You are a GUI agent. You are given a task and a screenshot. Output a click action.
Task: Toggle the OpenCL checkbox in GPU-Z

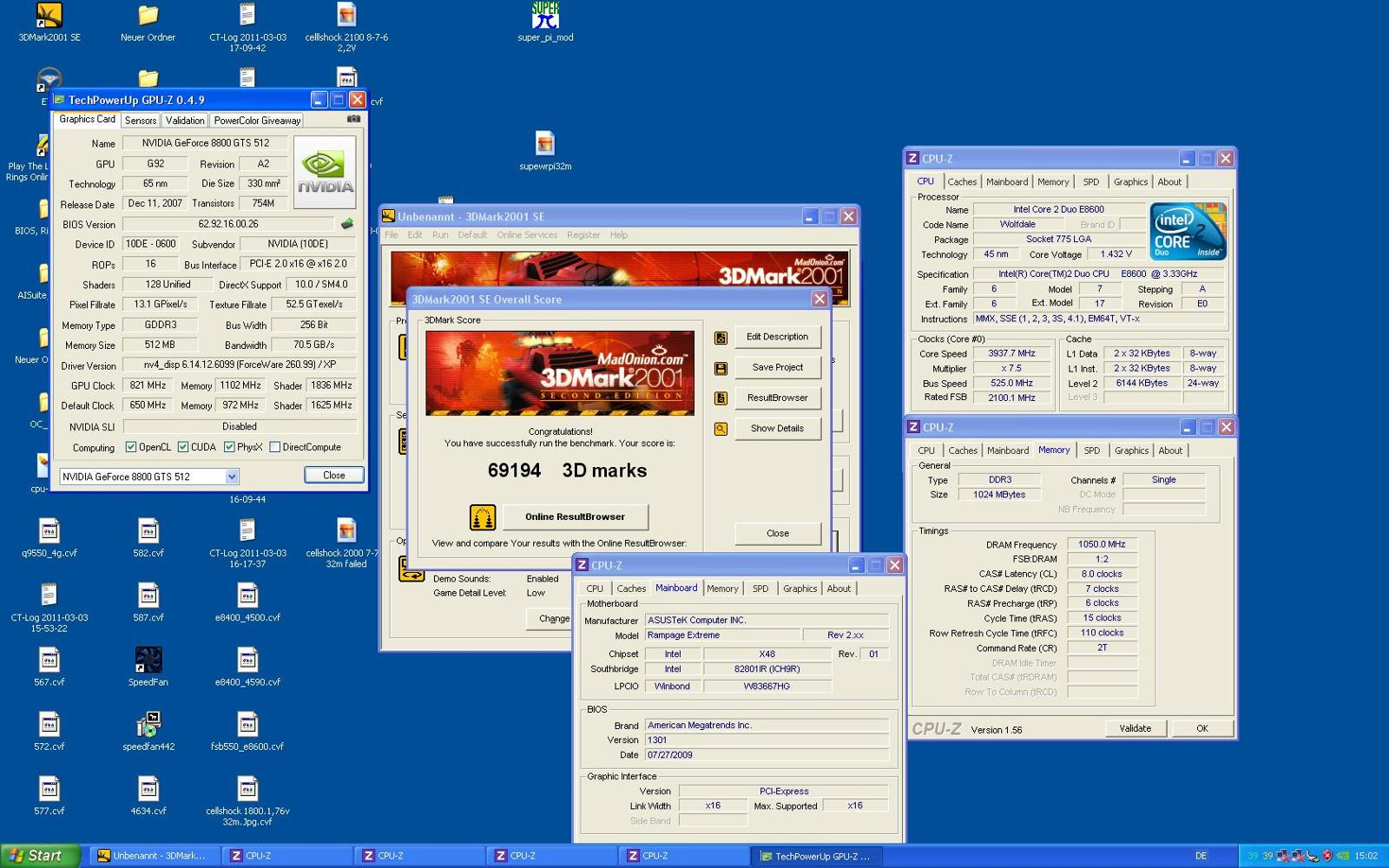pos(131,447)
